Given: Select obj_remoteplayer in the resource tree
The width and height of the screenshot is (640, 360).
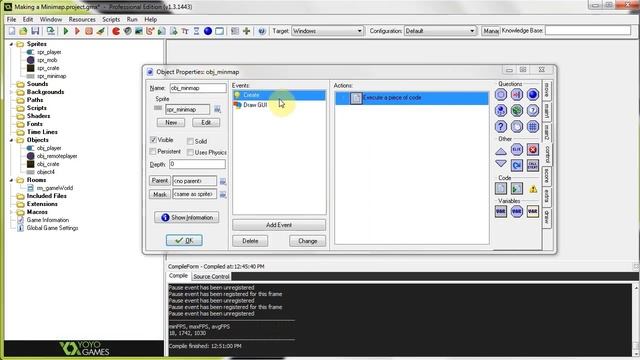Looking at the screenshot, I should [x=57, y=156].
